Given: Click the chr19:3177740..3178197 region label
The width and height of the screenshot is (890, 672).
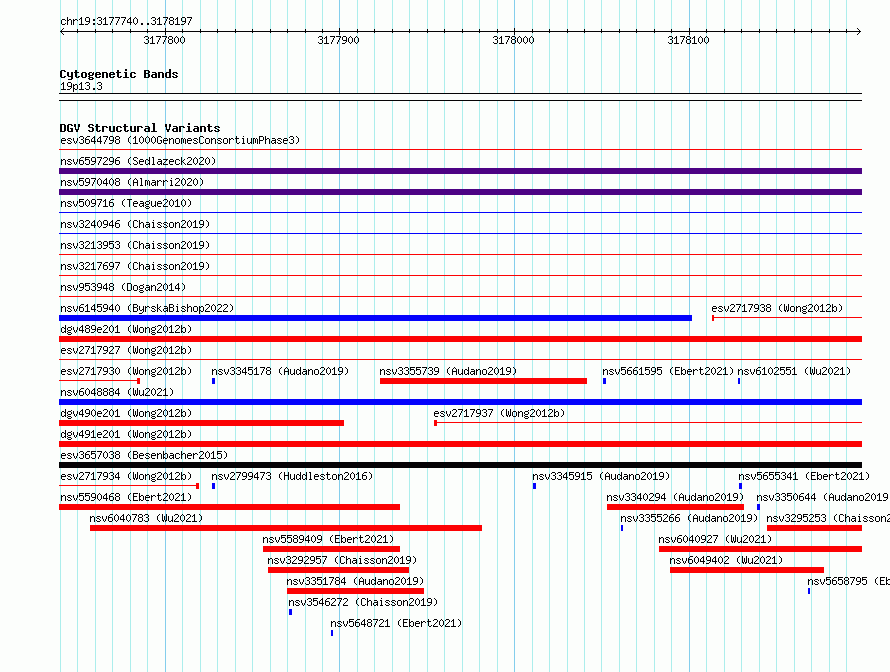Looking at the screenshot, I should coord(126,21).
